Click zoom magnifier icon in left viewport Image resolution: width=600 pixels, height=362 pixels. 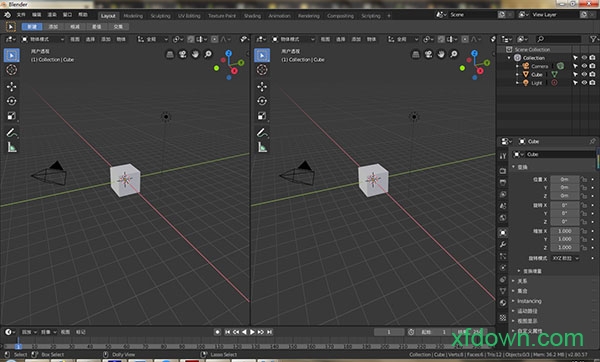click(208, 54)
